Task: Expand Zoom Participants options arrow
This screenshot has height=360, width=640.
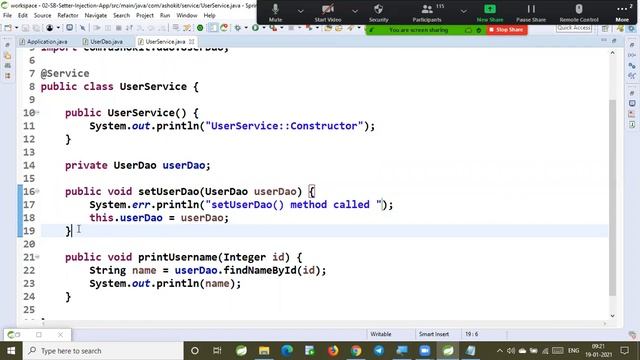Action: click(463, 11)
